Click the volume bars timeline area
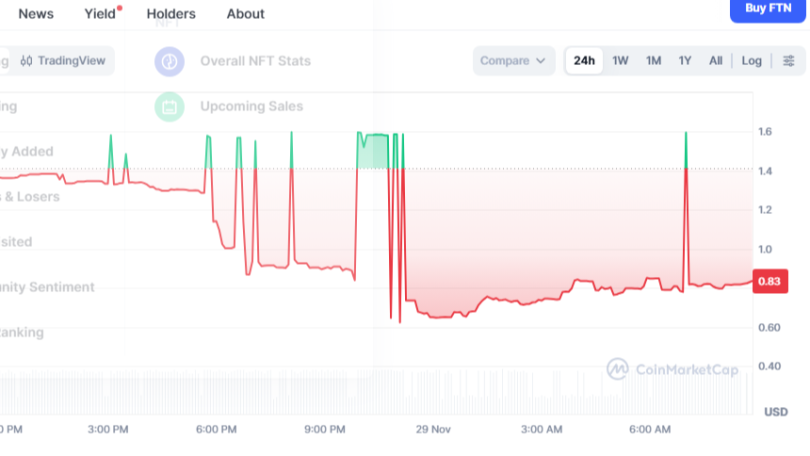This screenshot has height=456, width=810. pos(376,391)
